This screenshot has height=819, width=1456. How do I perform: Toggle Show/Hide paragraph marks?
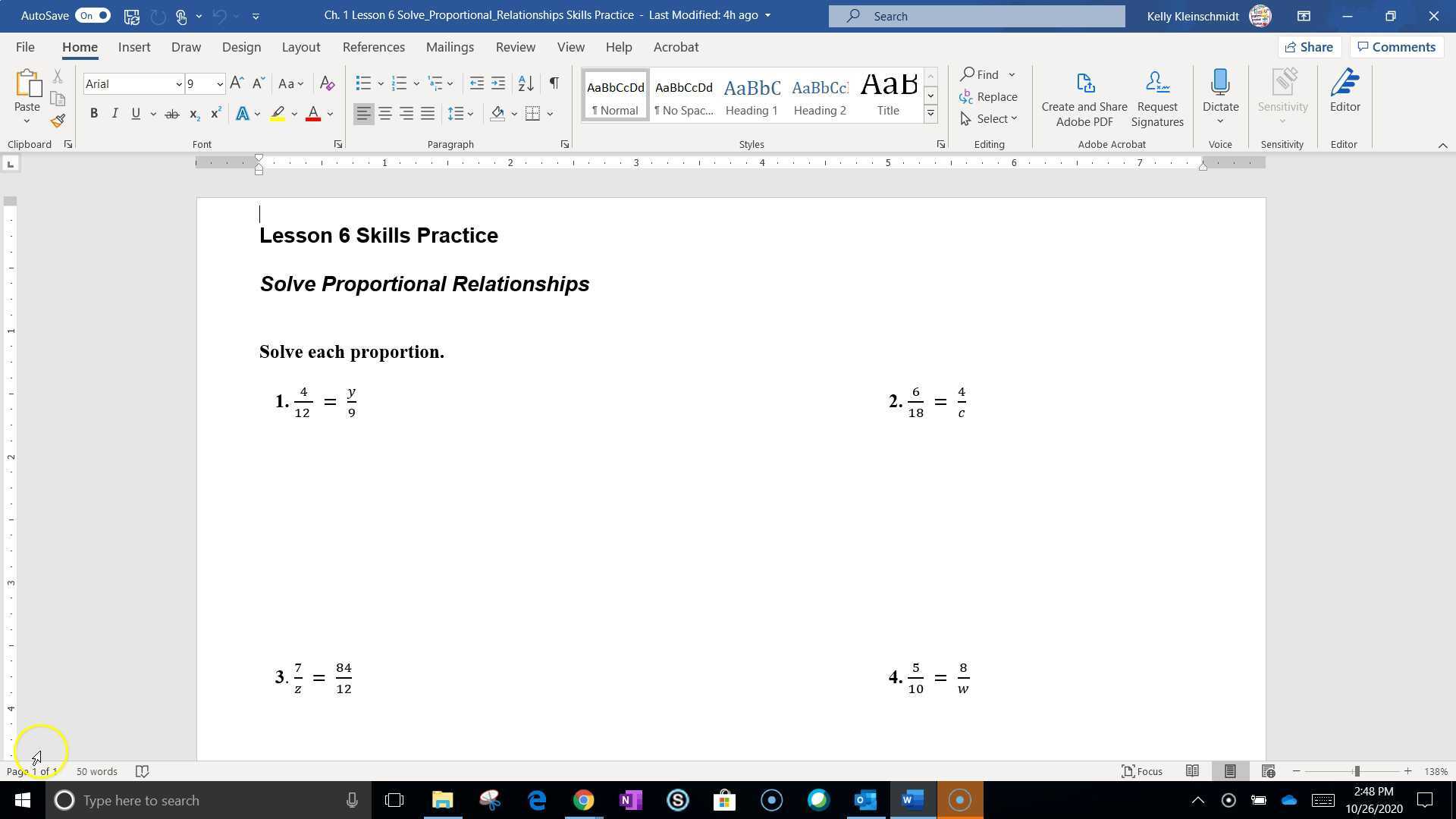(x=553, y=83)
